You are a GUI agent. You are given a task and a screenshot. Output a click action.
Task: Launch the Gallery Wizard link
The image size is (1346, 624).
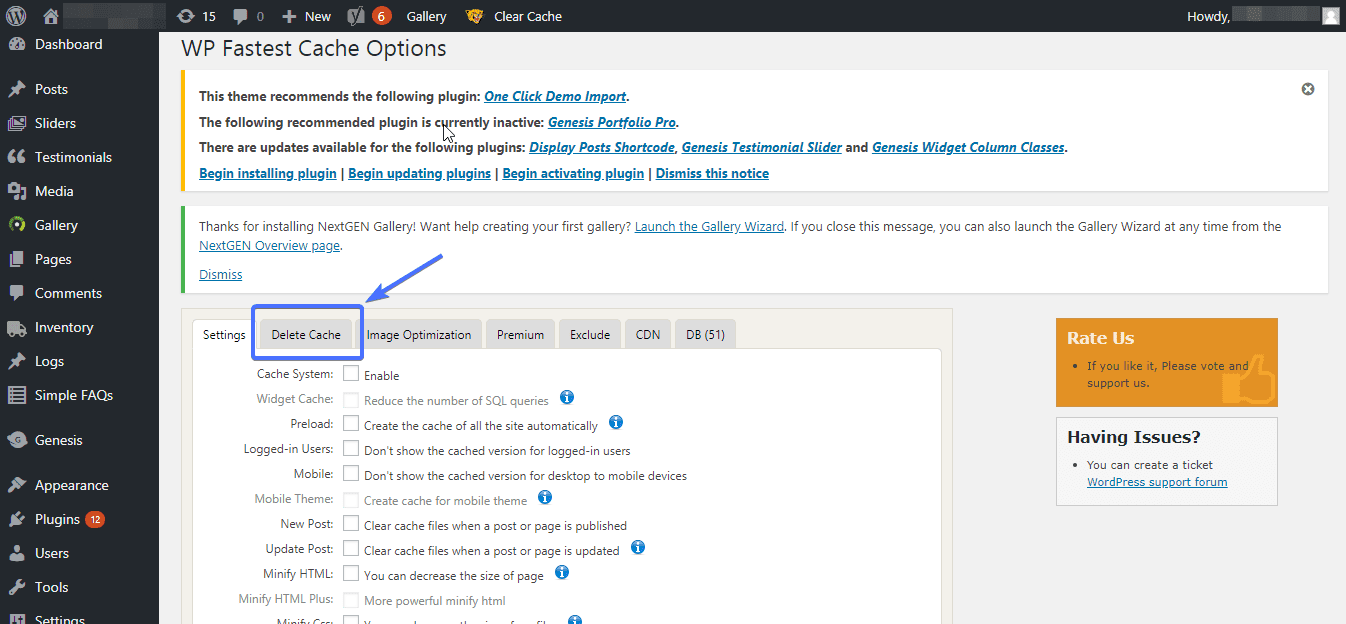click(709, 227)
